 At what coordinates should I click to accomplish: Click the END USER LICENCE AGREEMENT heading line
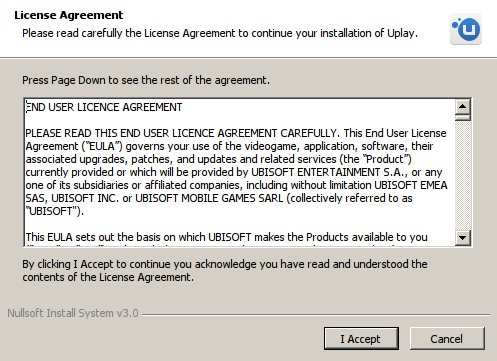104,107
